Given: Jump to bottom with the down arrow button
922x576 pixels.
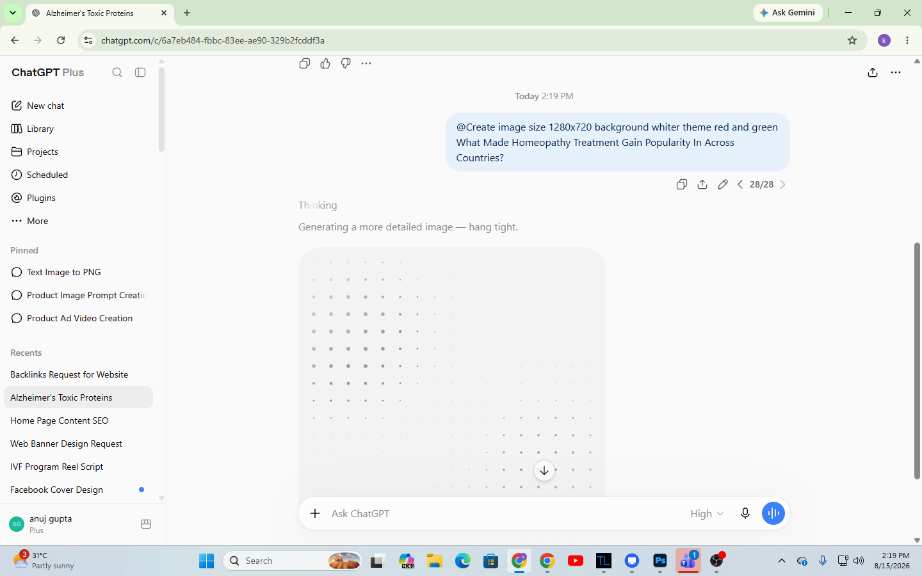Looking at the screenshot, I should click(544, 470).
